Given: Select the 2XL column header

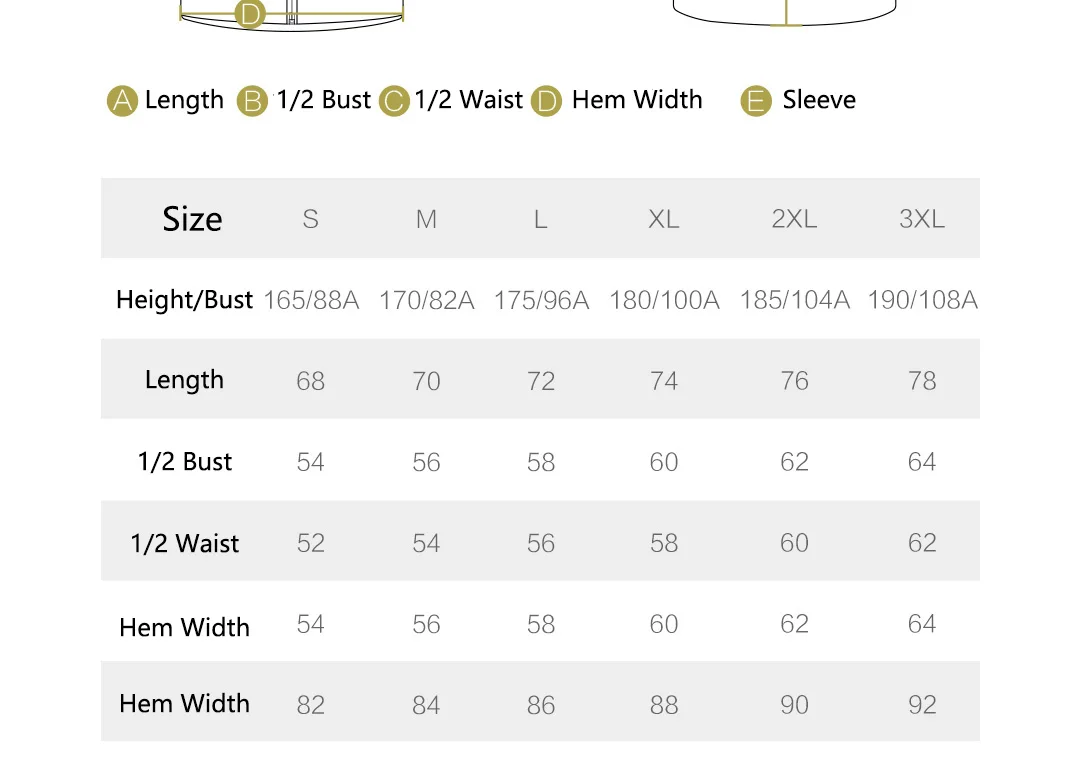Looking at the screenshot, I should 794,219.
